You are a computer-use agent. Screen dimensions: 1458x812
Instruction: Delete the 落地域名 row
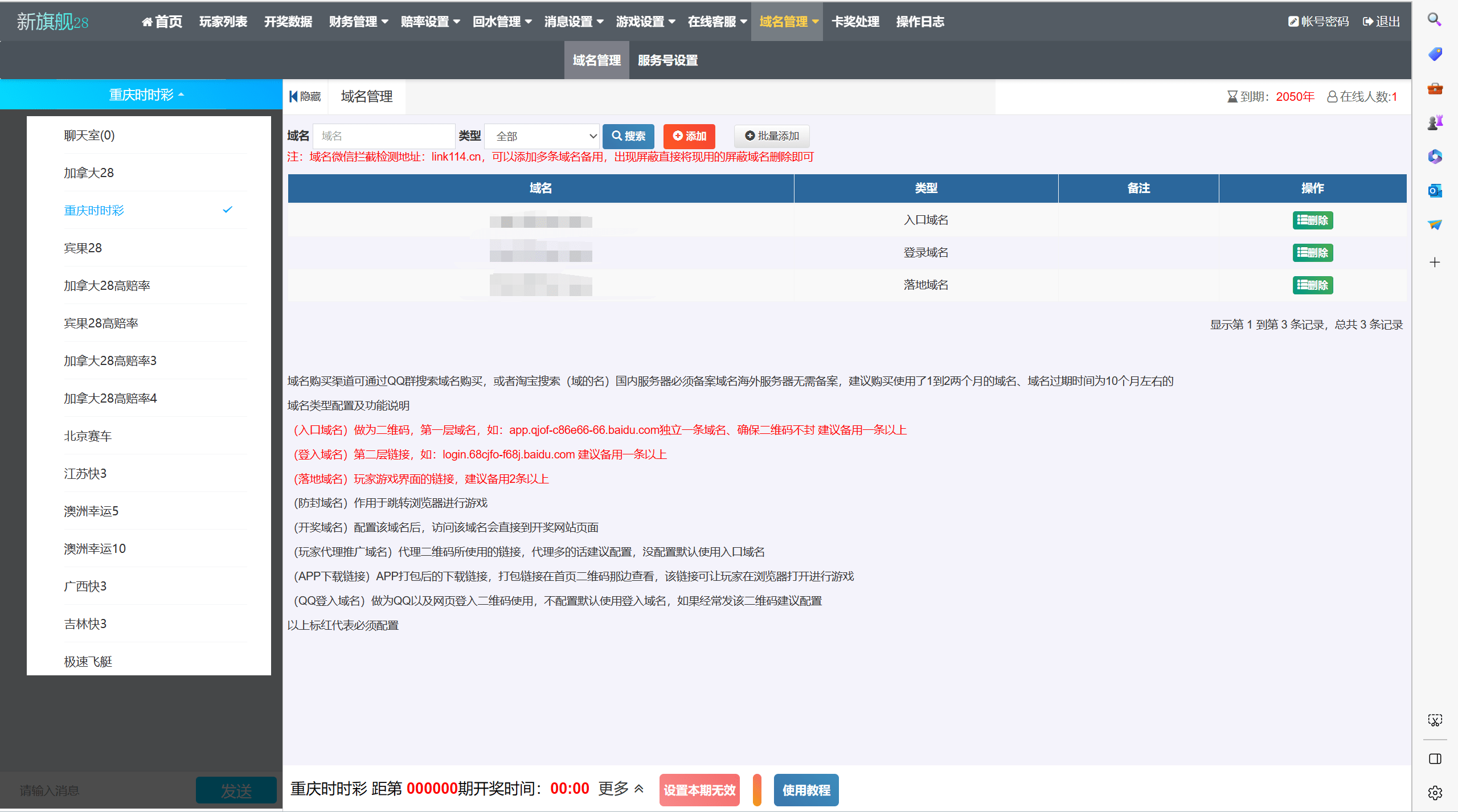coord(1312,285)
